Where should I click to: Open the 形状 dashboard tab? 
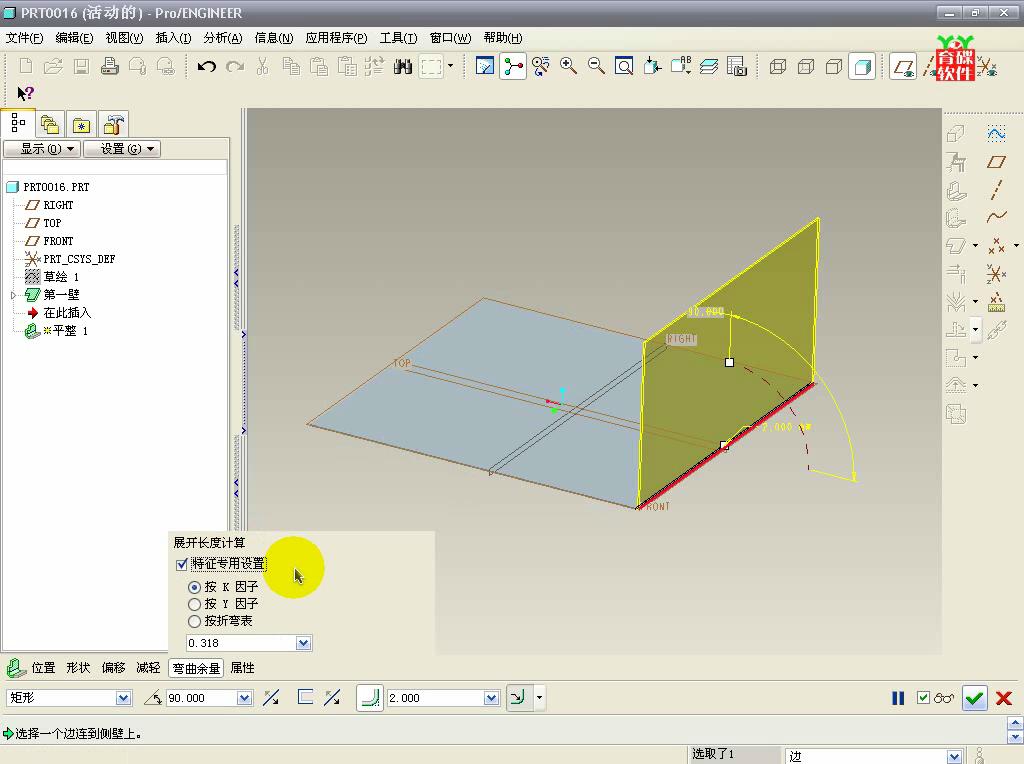78,668
